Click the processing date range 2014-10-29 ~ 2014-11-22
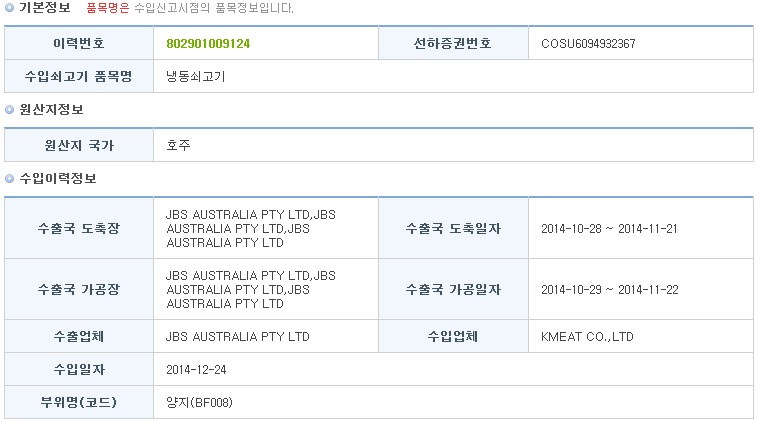 [610, 289]
